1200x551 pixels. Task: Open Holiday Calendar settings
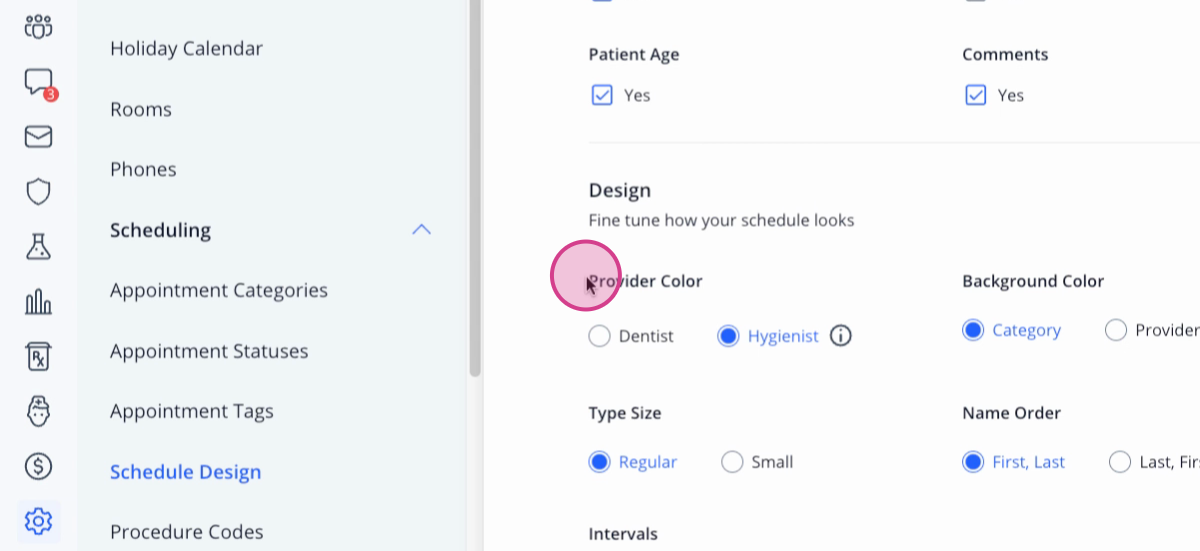[x=186, y=48]
